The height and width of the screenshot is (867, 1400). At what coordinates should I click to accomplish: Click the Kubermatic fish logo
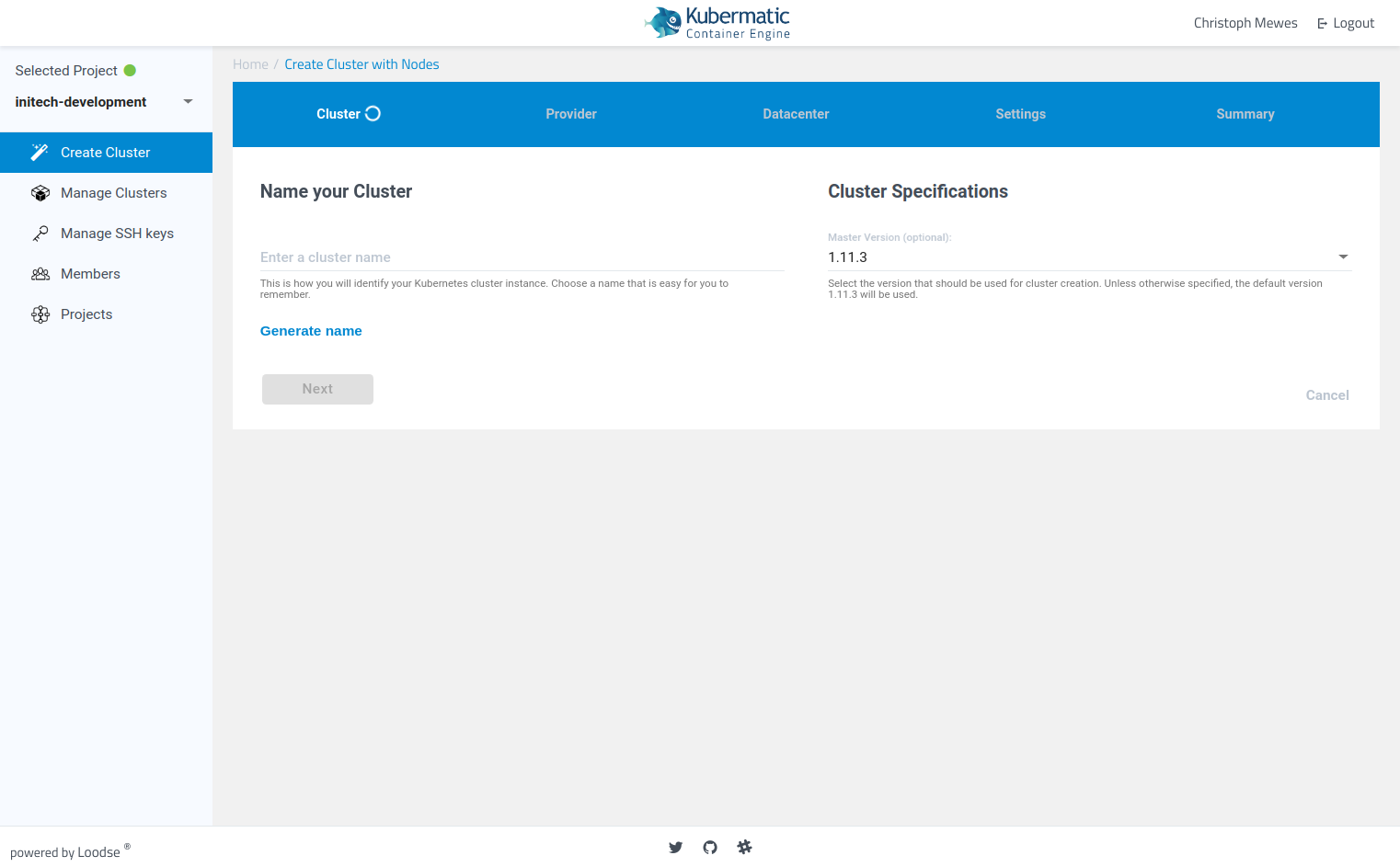pos(662,22)
